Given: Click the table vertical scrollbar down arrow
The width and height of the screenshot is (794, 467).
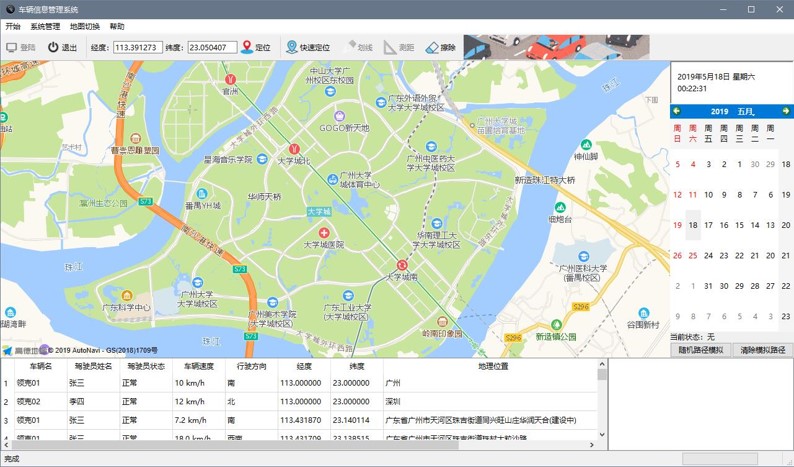Looking at the screenshot, I should click(x=602, y=435).
